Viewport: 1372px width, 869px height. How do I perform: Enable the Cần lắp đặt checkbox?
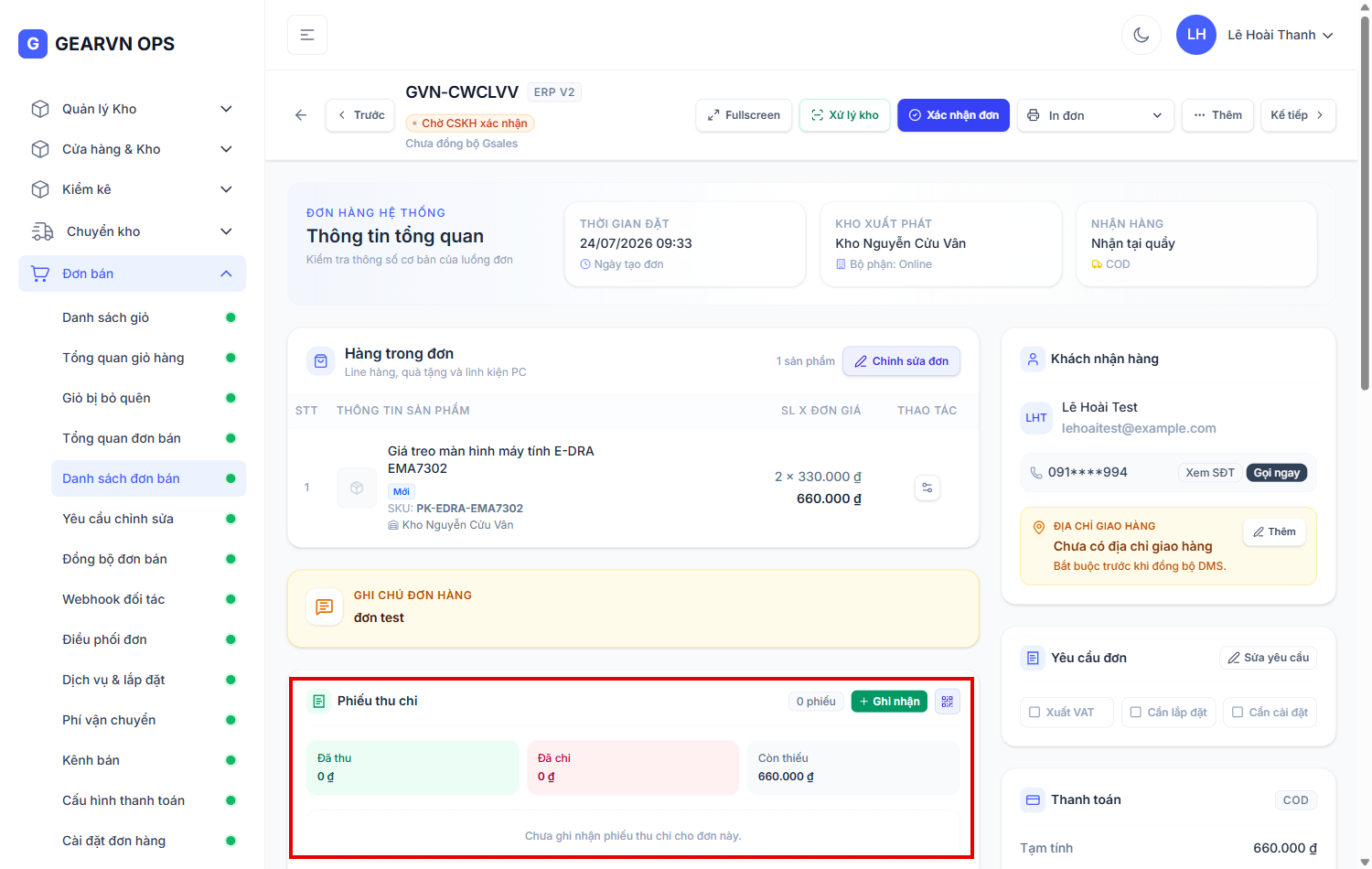point(1135,713)
